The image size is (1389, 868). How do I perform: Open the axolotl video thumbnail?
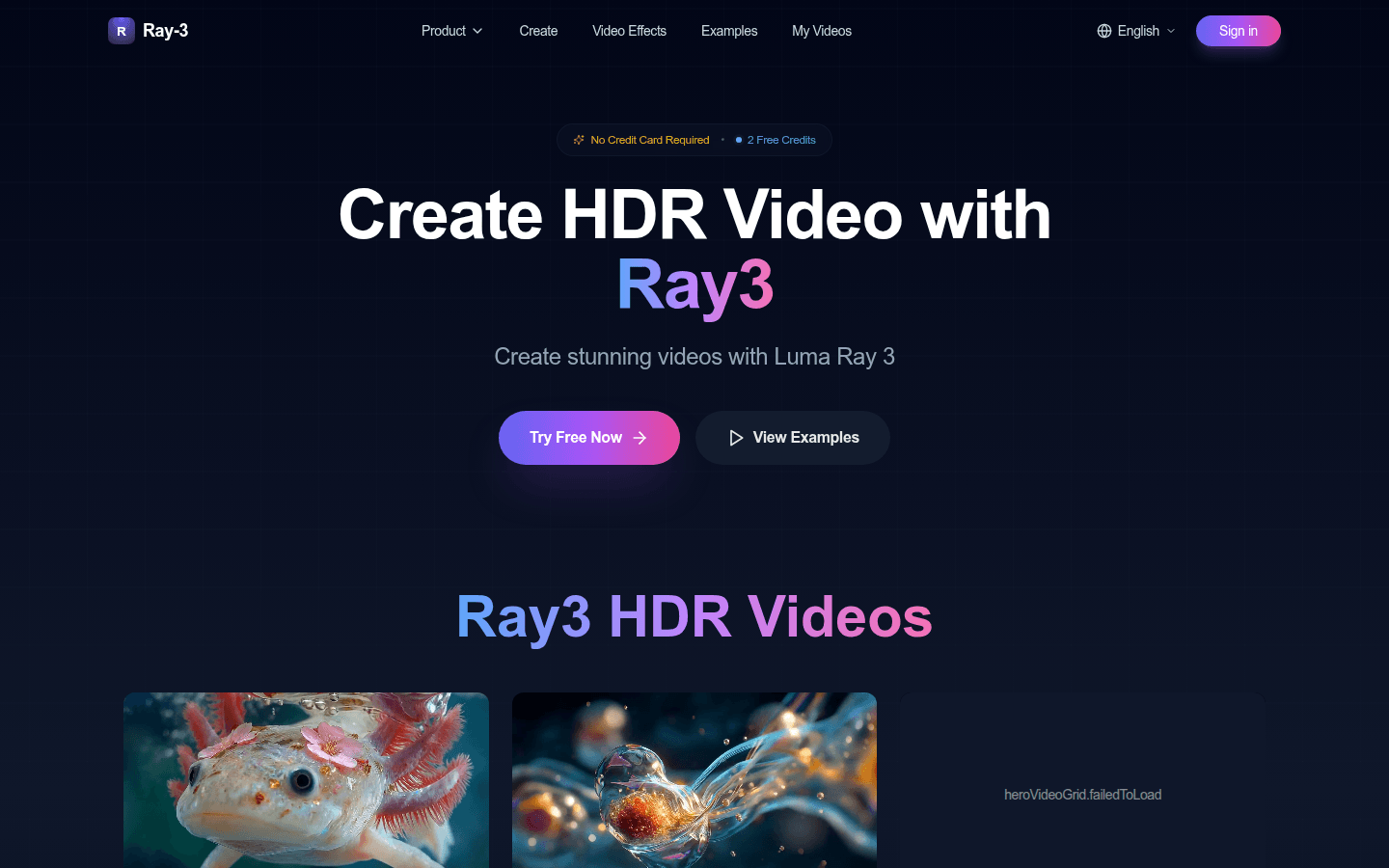(x=305, y=779)
